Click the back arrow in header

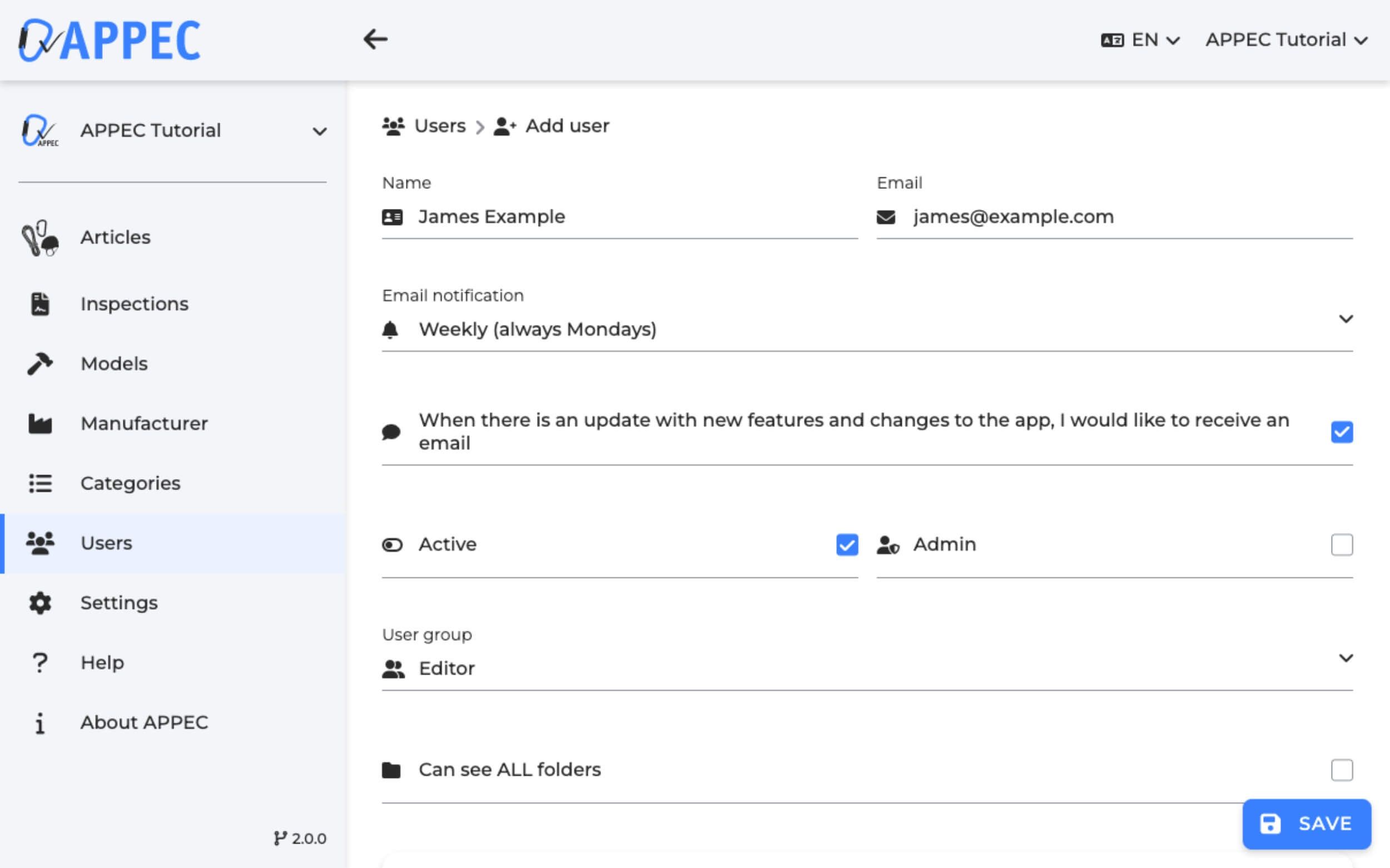click(376, 39)
